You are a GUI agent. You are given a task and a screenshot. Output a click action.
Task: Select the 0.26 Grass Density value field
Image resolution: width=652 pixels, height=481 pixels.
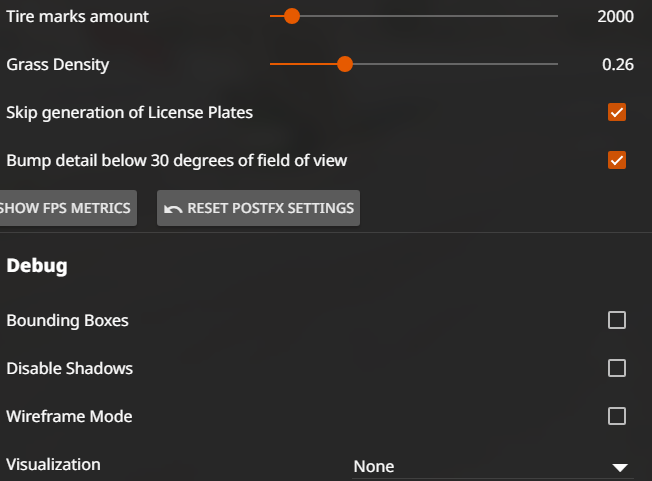[618, 64]
